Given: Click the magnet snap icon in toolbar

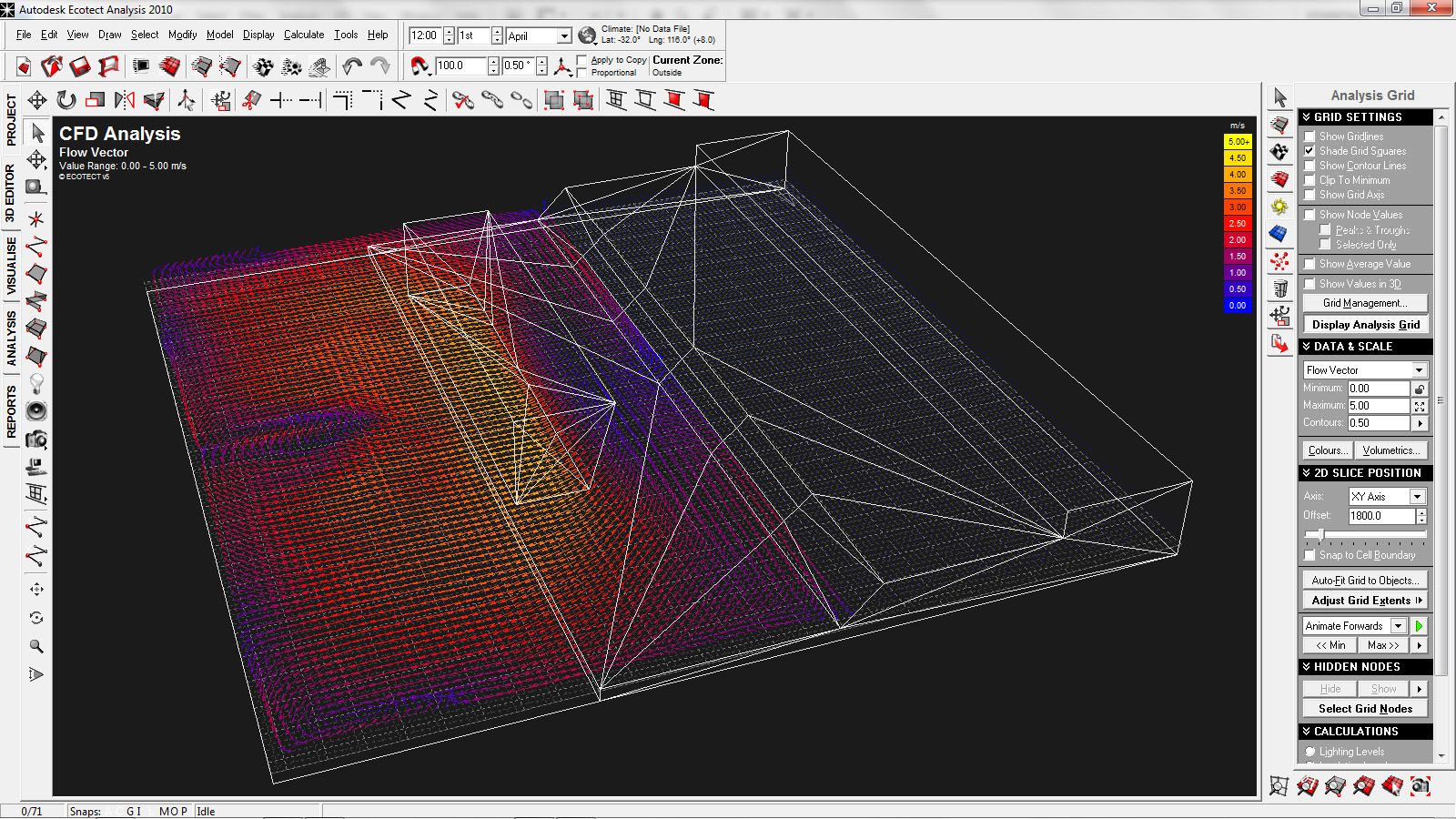Looking at the screenshot, I should (419, 66).
